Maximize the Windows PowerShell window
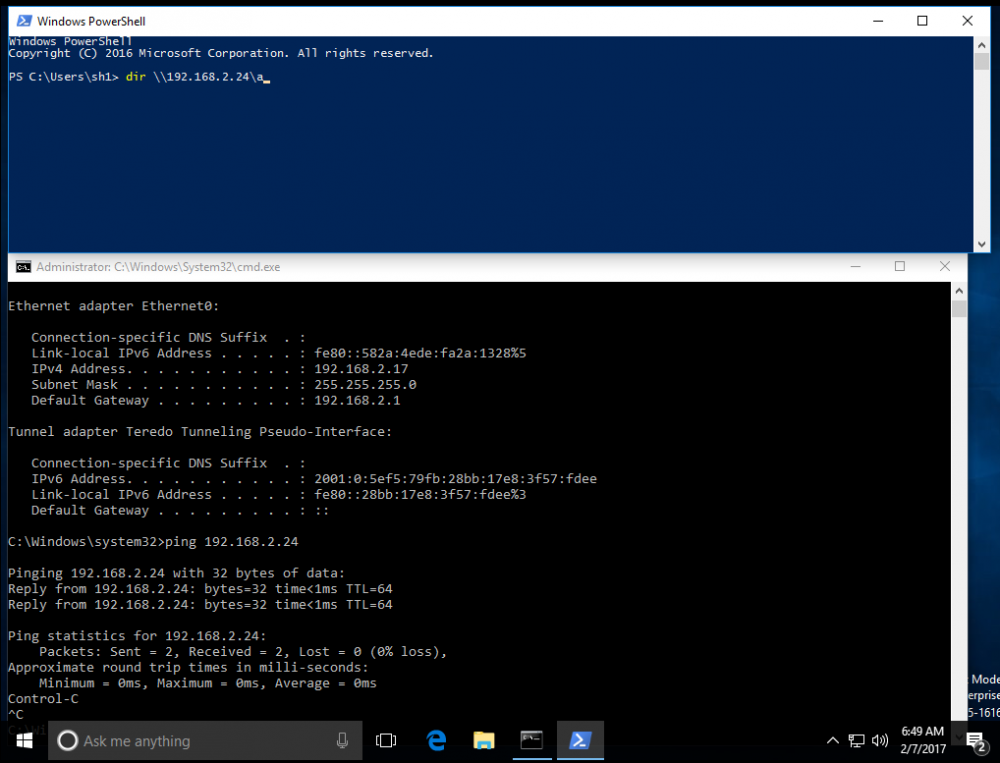 (x=922, y=21)
